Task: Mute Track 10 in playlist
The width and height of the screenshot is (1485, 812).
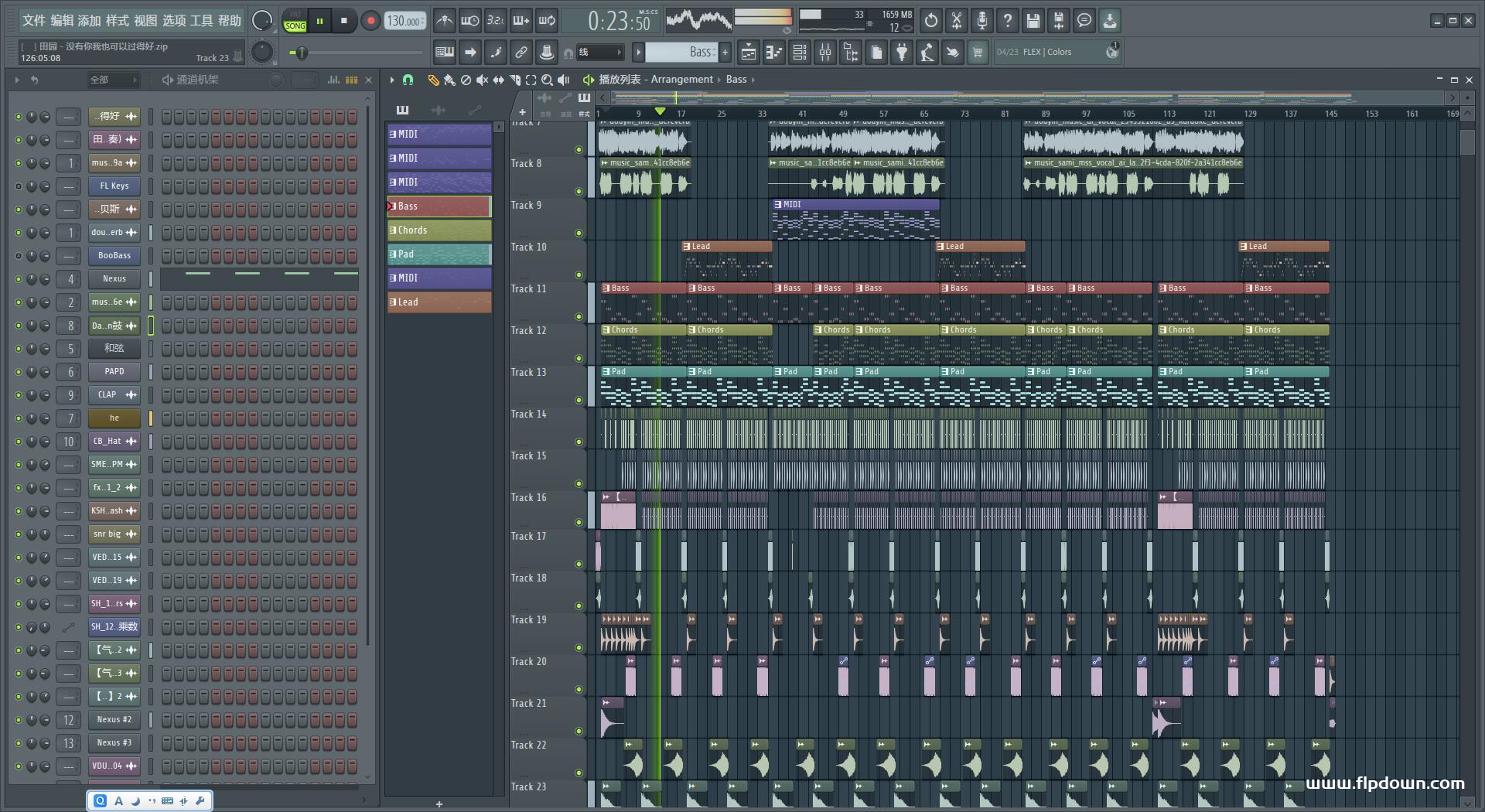Action: pyautogui.click(x=579, y=275)
